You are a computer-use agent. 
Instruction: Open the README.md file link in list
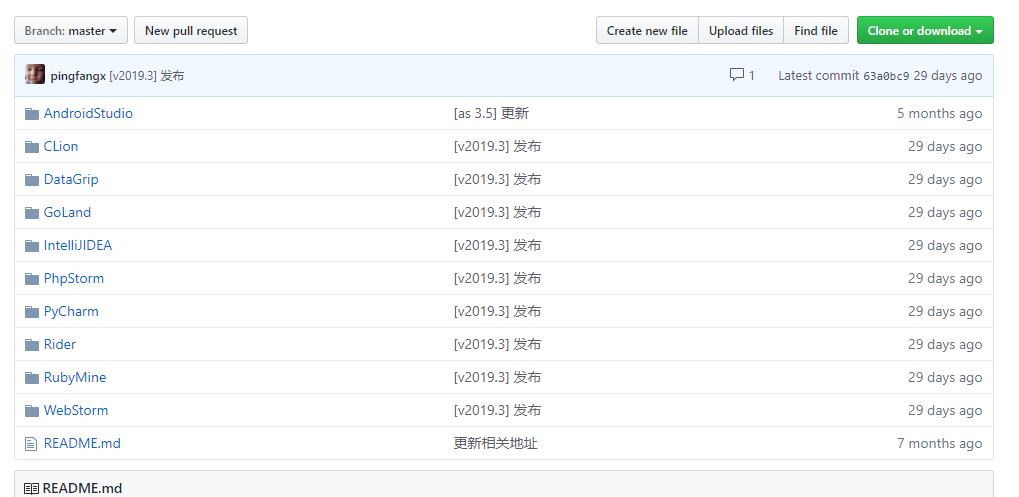click(83, 444)
